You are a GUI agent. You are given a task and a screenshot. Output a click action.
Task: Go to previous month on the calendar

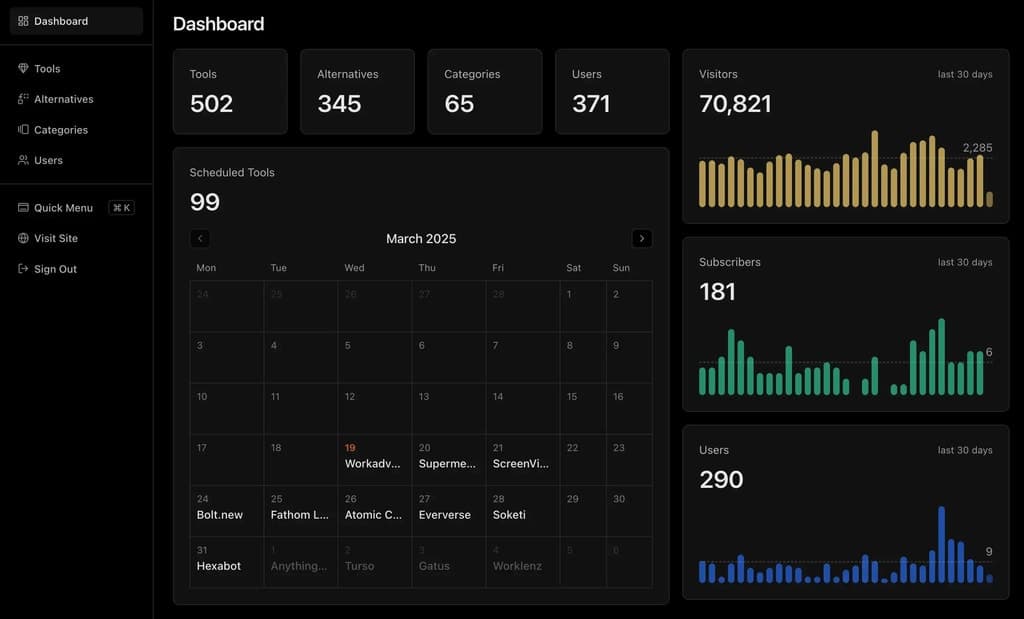(200, 238)
